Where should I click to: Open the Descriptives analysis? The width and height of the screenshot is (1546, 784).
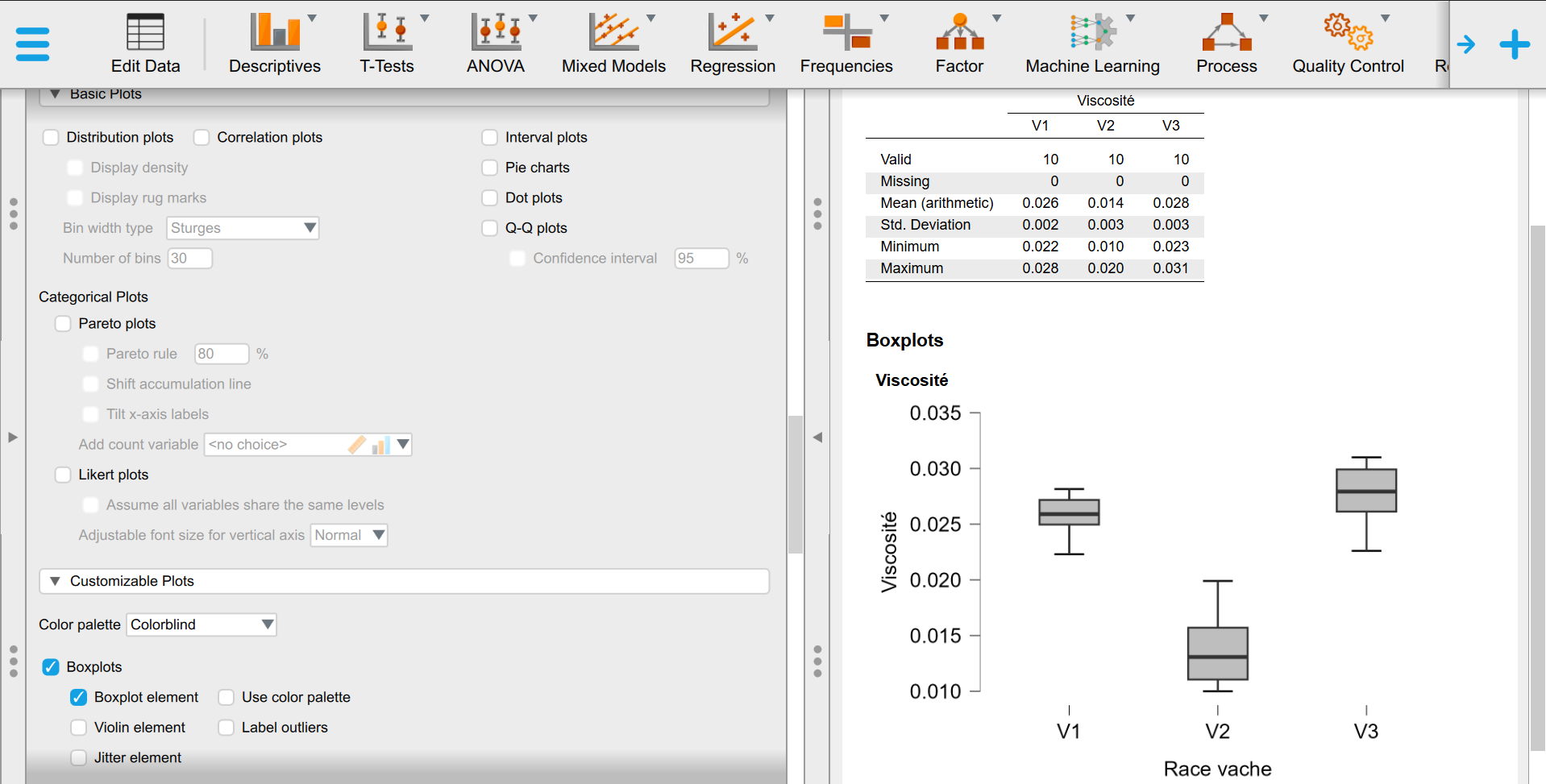275,44
